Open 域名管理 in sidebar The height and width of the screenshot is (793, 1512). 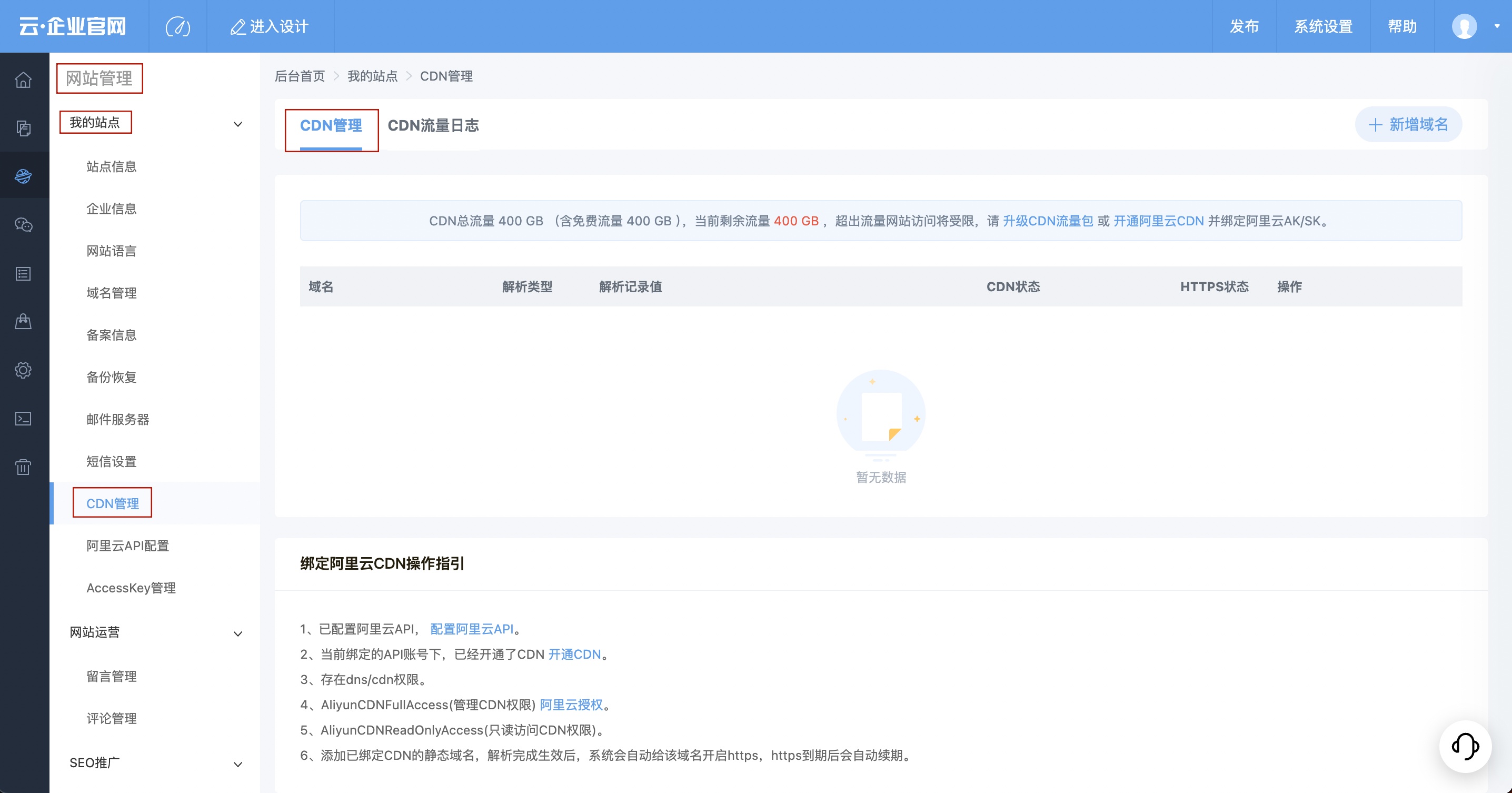click(112, 293)
